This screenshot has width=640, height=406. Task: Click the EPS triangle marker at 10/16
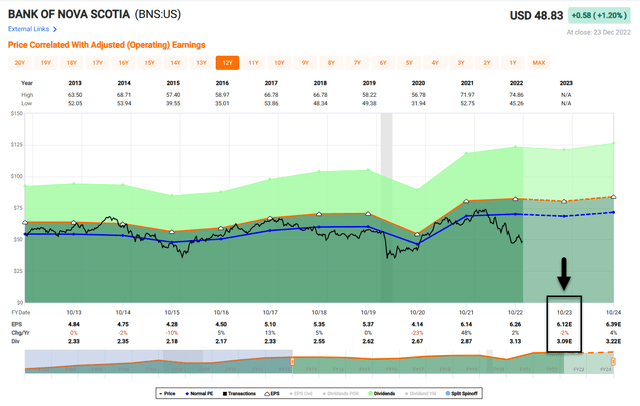[x=221, y=228]
